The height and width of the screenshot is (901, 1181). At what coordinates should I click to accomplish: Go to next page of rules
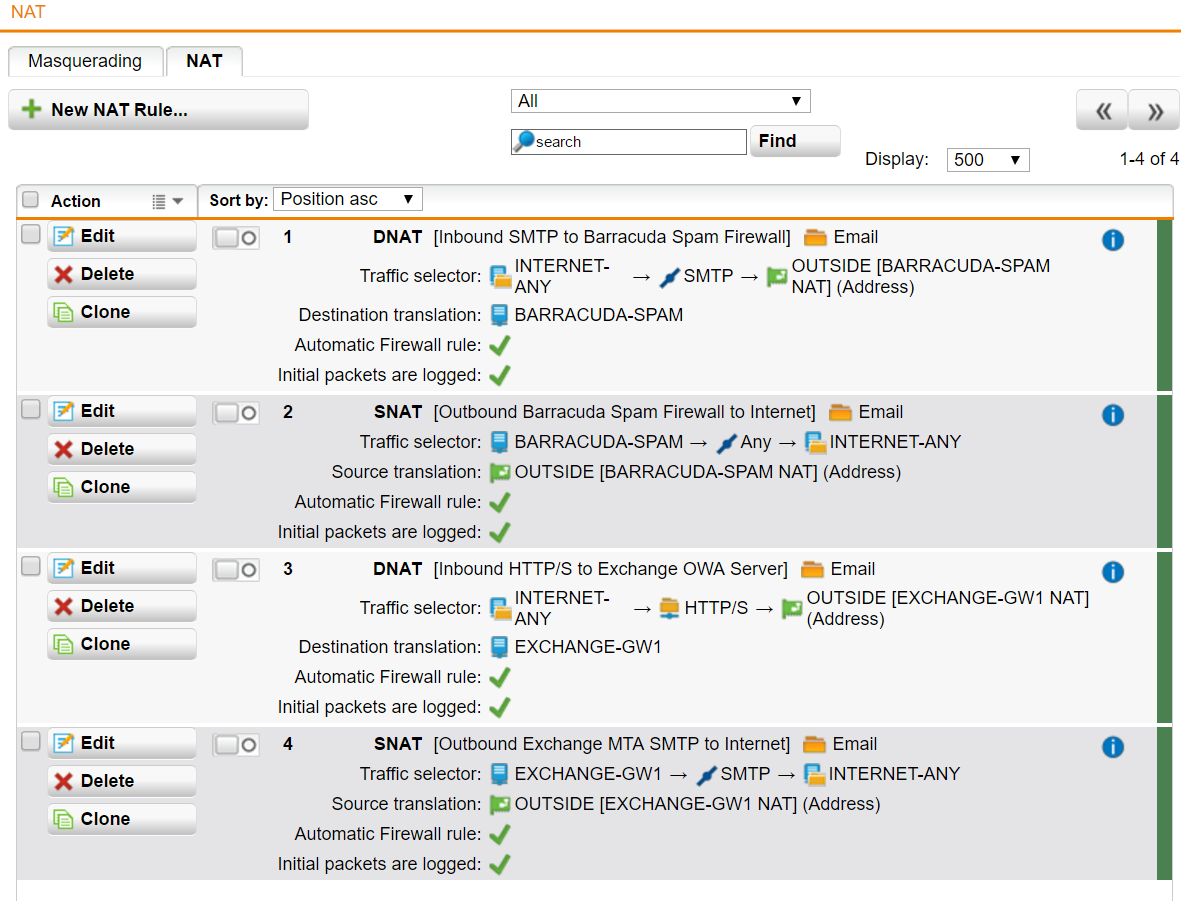click(1154, 111)
